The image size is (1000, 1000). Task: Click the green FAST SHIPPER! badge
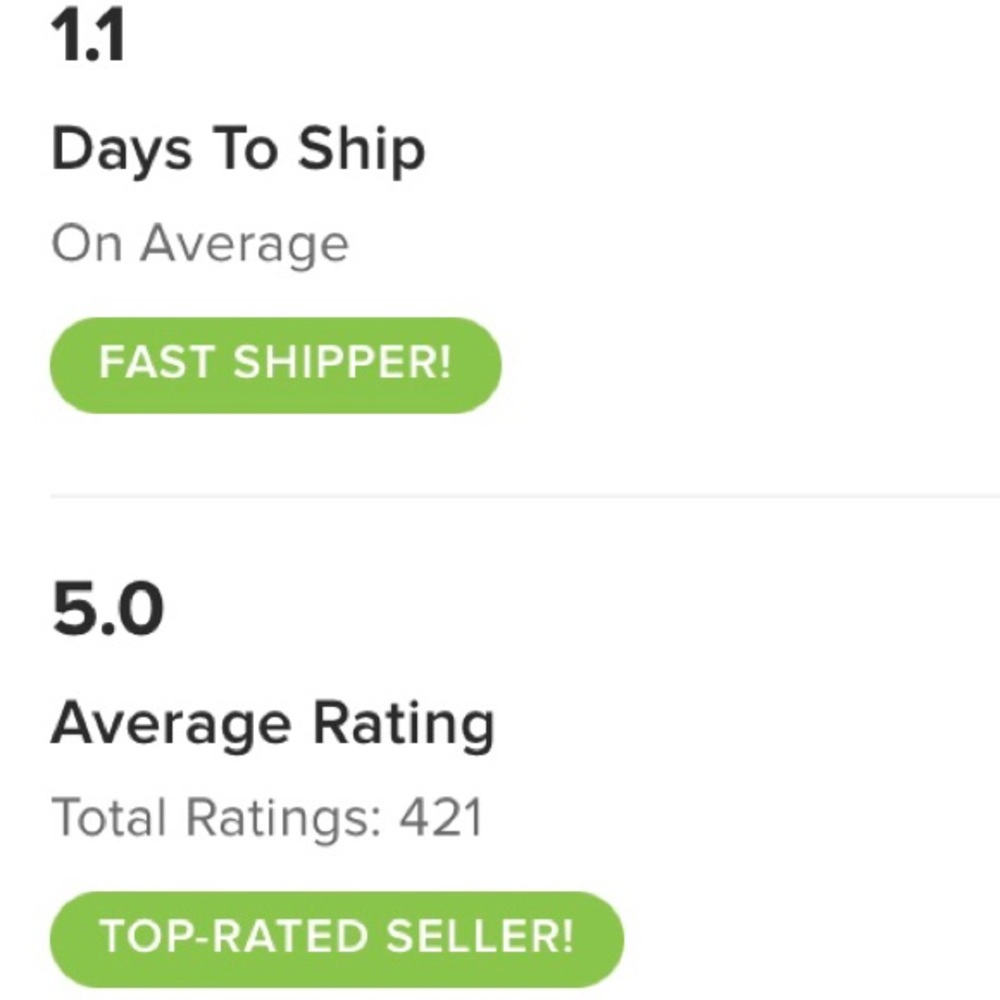(275, 365)
